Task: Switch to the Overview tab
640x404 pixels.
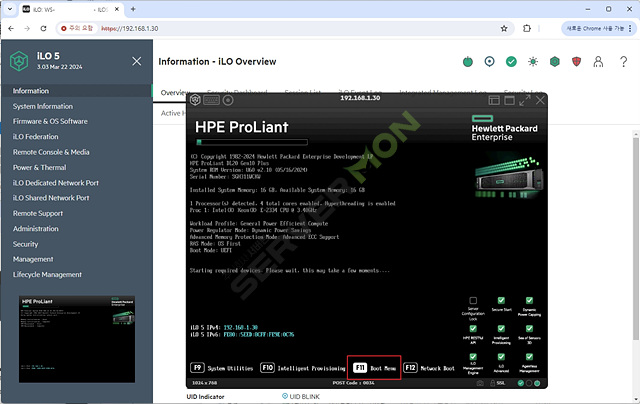Action: pos(174,93)
